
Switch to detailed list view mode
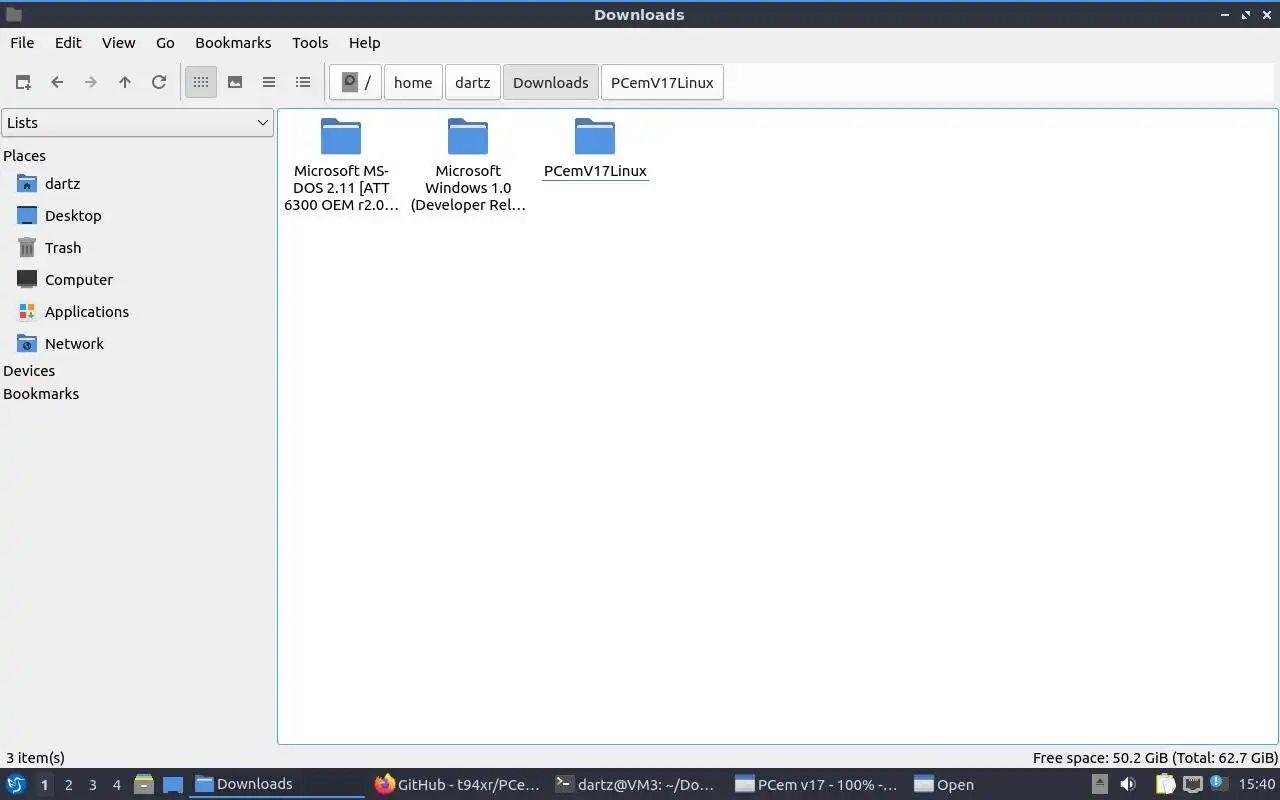303,82
